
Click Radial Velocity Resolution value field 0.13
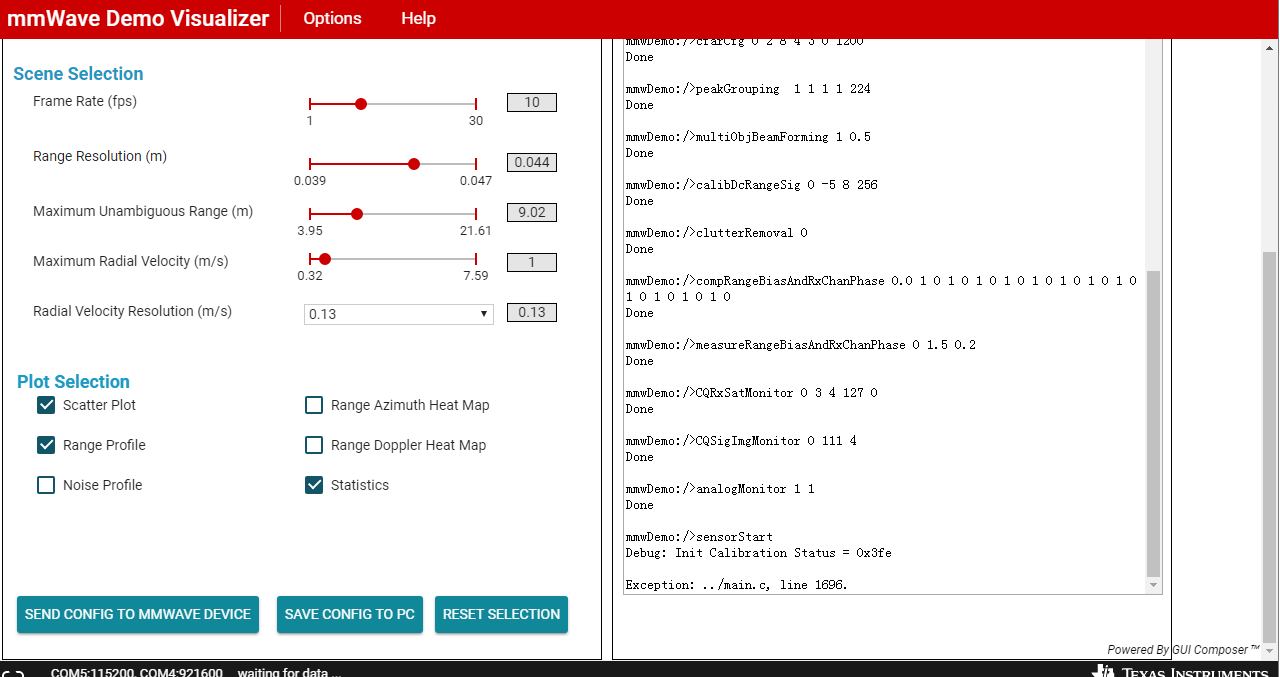(532, 312)
